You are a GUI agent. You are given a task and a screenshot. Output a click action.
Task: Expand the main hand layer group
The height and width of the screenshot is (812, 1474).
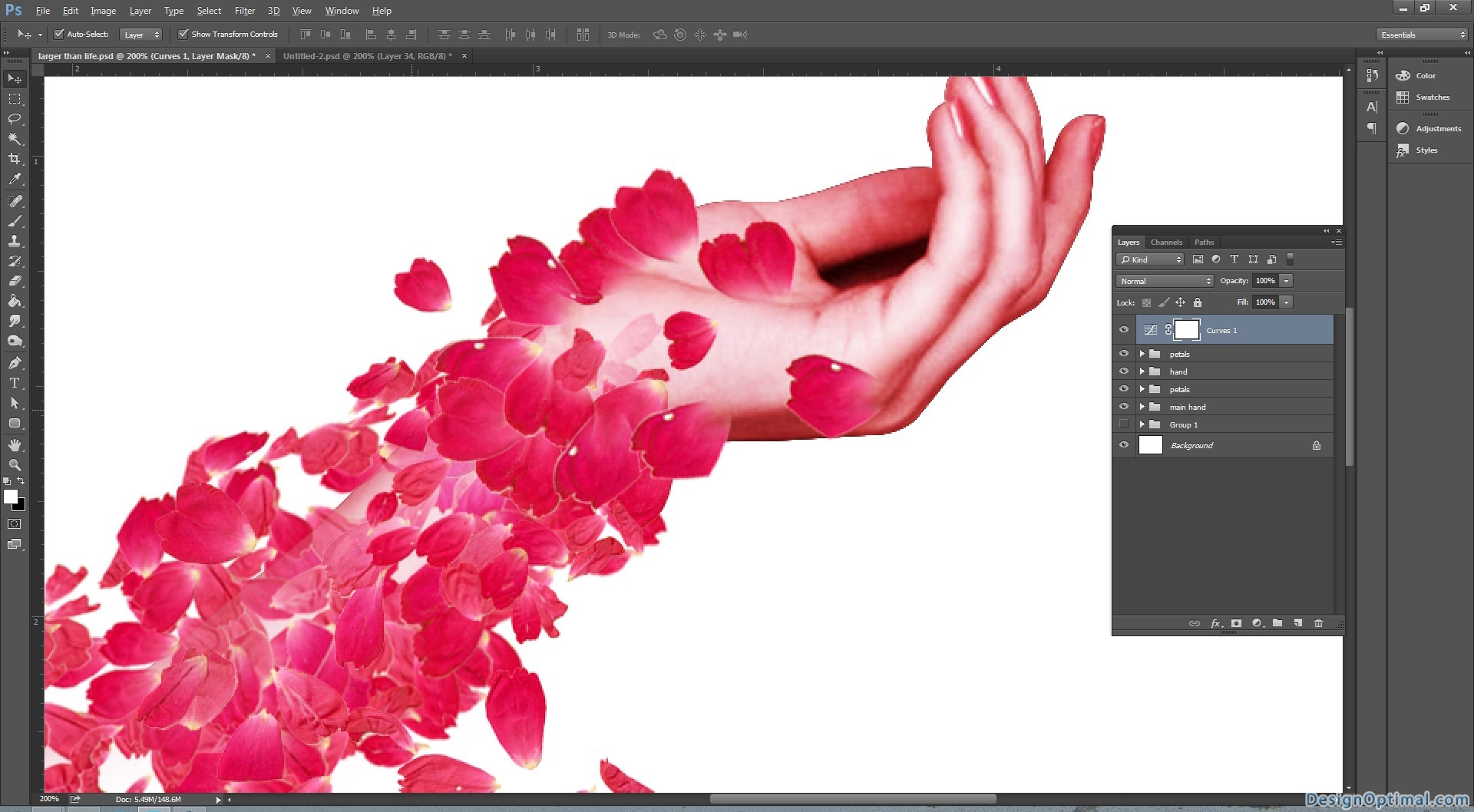click(x=1142, y=407)
